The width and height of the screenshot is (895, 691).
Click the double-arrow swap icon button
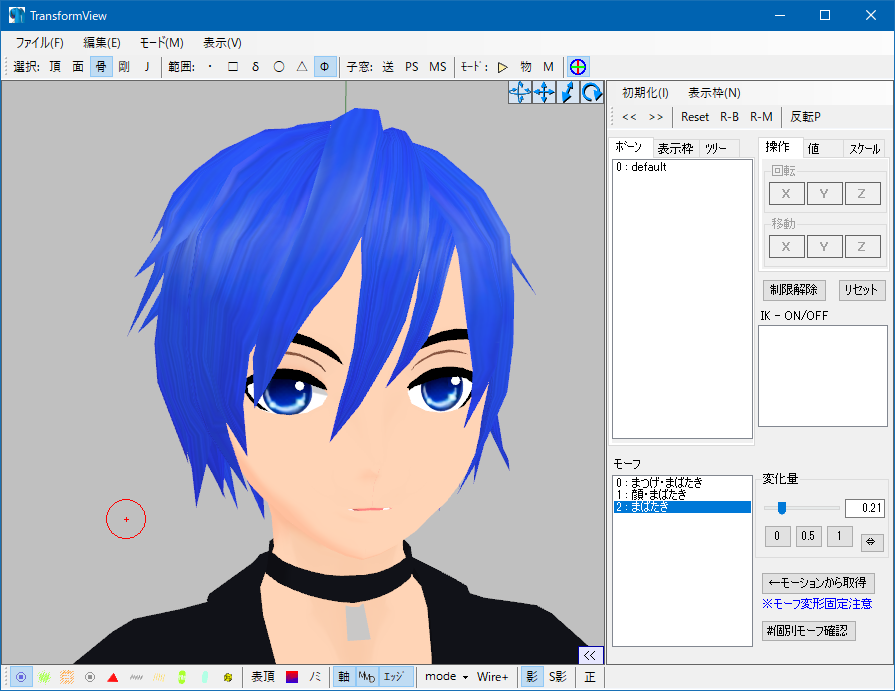872,542
